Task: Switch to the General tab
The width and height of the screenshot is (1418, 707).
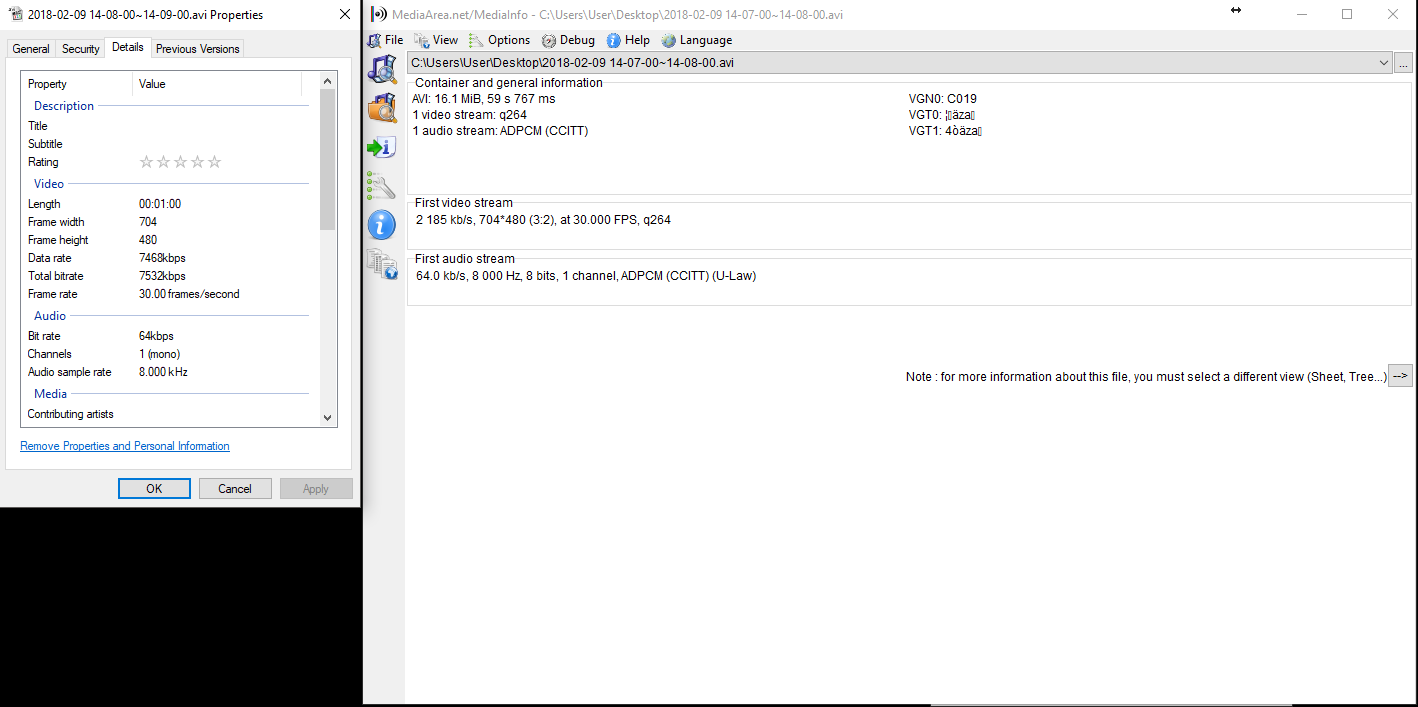Action: [x=31, y=48]
